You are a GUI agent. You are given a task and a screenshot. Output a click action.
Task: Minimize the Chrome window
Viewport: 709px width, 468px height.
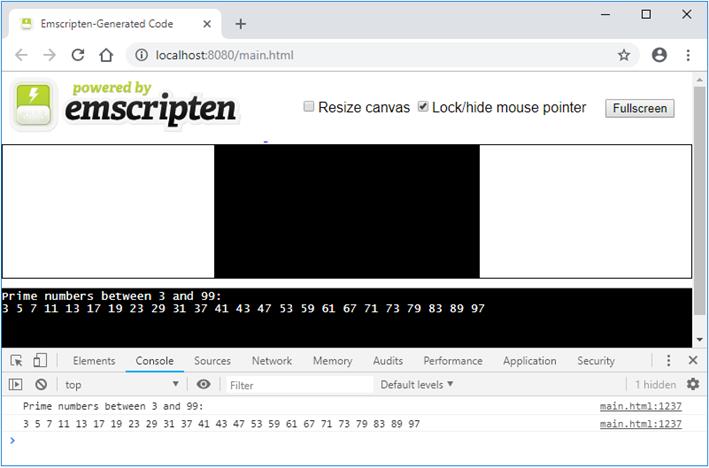(x=606, y=15)
